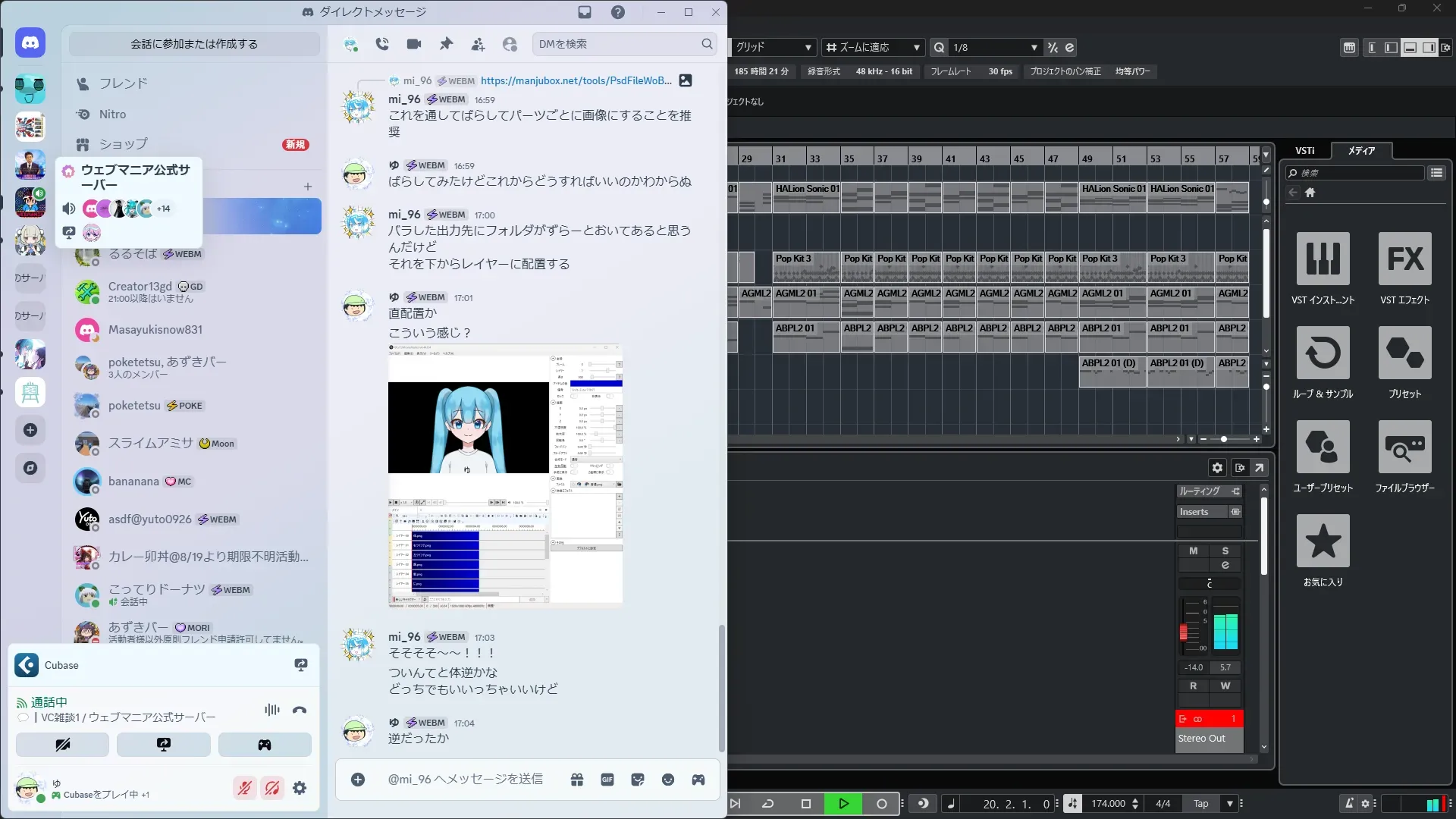The height and width of the screenshot is (819, 1456).
Task: Toggle Mute on the Stereo Out channel
Action: coord(1193,551)
